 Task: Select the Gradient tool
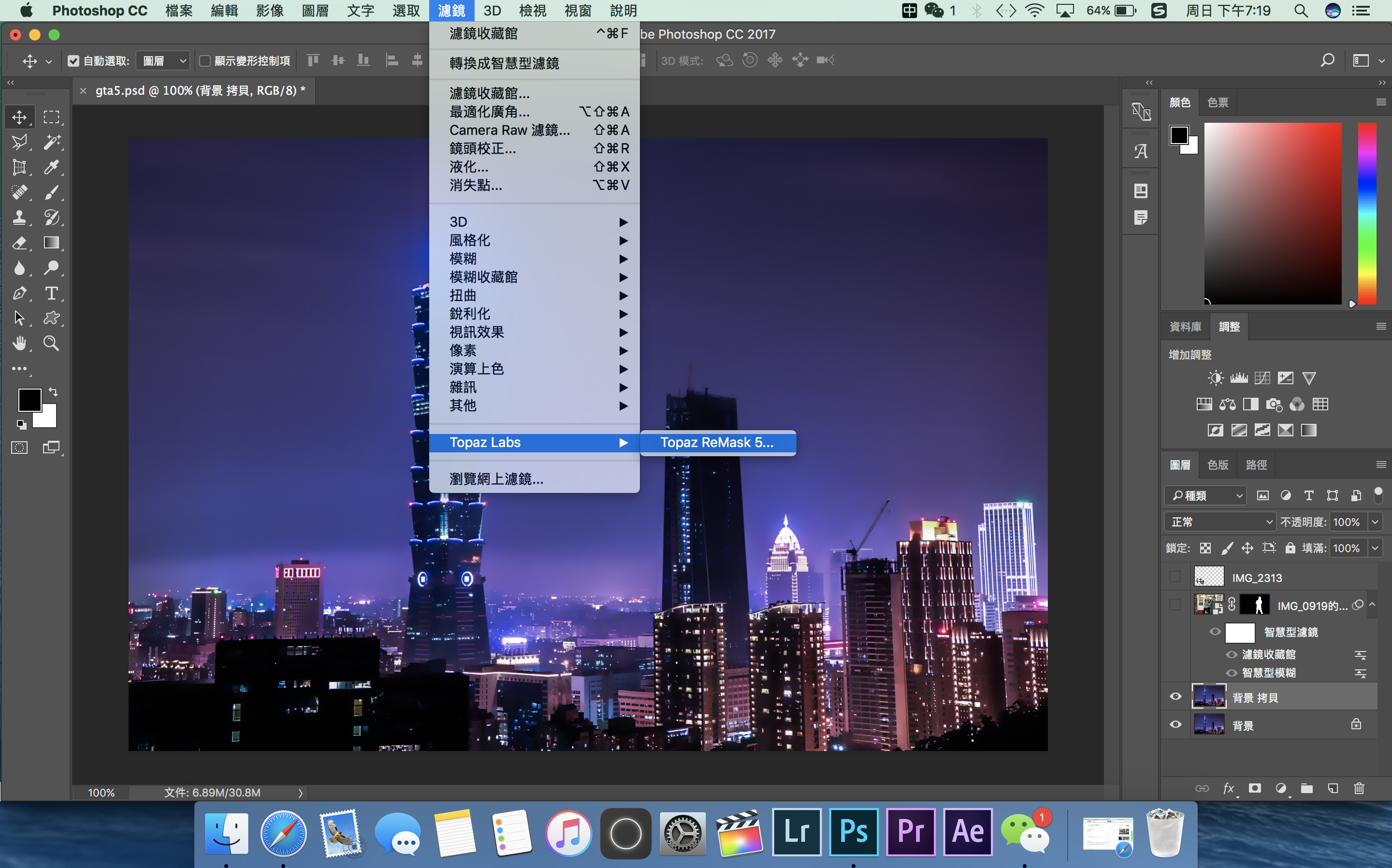point(51,243)
